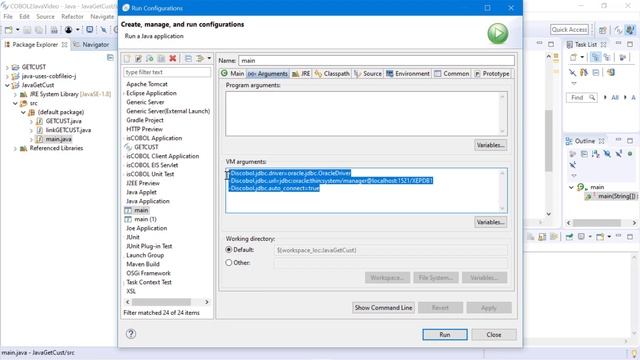Click collapse all in Package Explorer
The height and width of the screenshot is (360, 640).
[110, 58]
